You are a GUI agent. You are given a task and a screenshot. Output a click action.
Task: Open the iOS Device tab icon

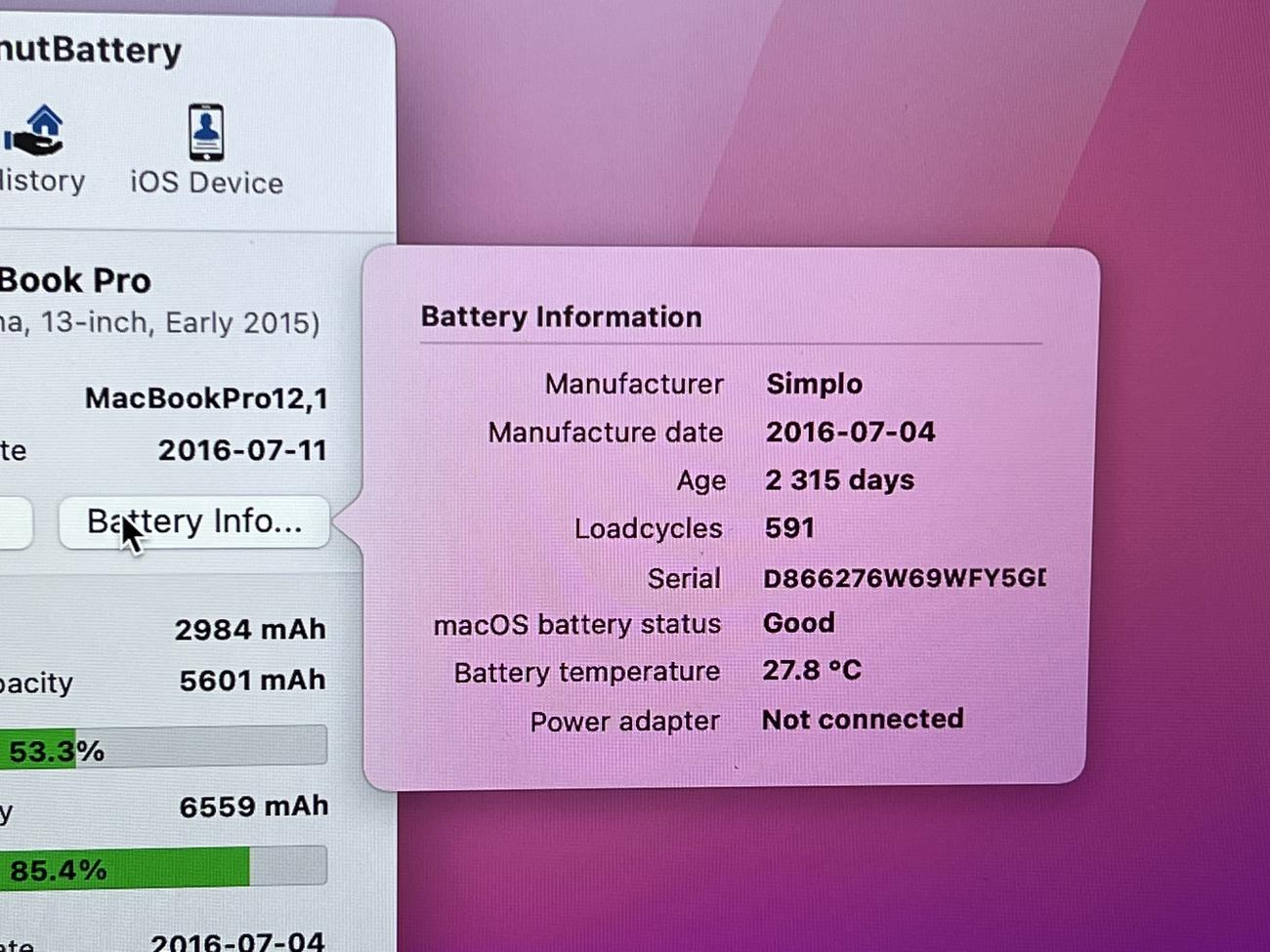pyautogui.click(x=206, y=132)
